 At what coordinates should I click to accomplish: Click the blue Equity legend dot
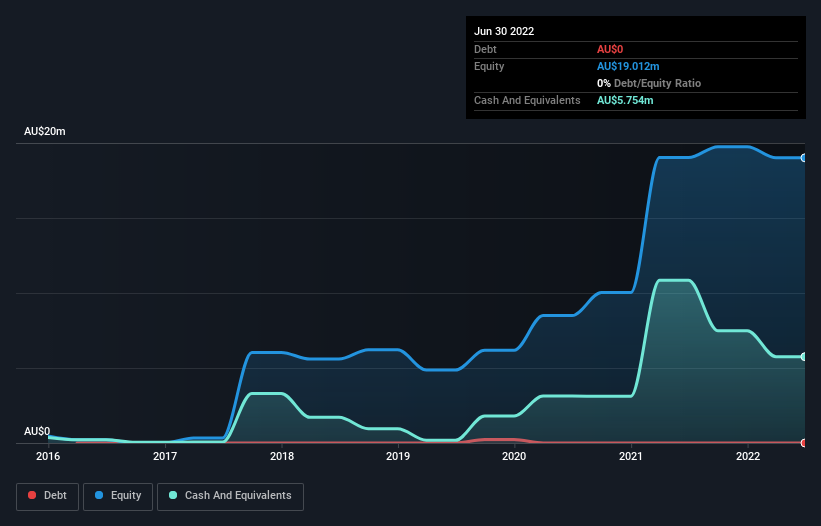tap(99, 495)
